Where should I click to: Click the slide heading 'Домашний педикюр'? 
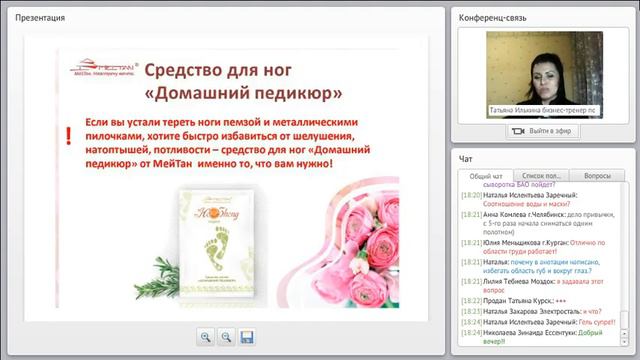tap(243, 93)
